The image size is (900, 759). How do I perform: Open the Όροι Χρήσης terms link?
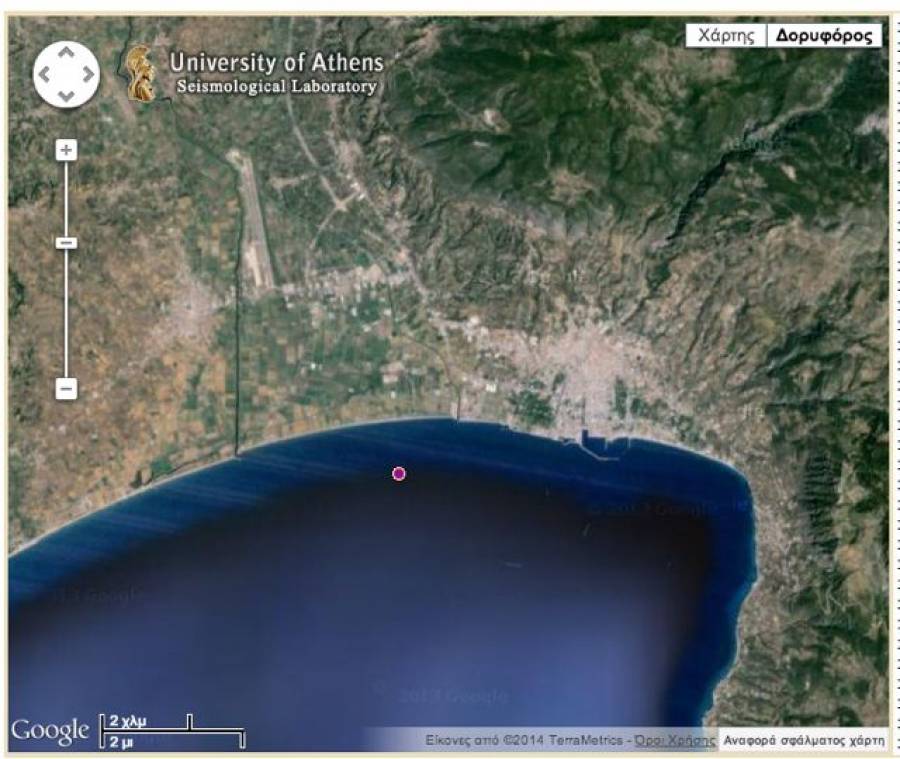point(675,740)
